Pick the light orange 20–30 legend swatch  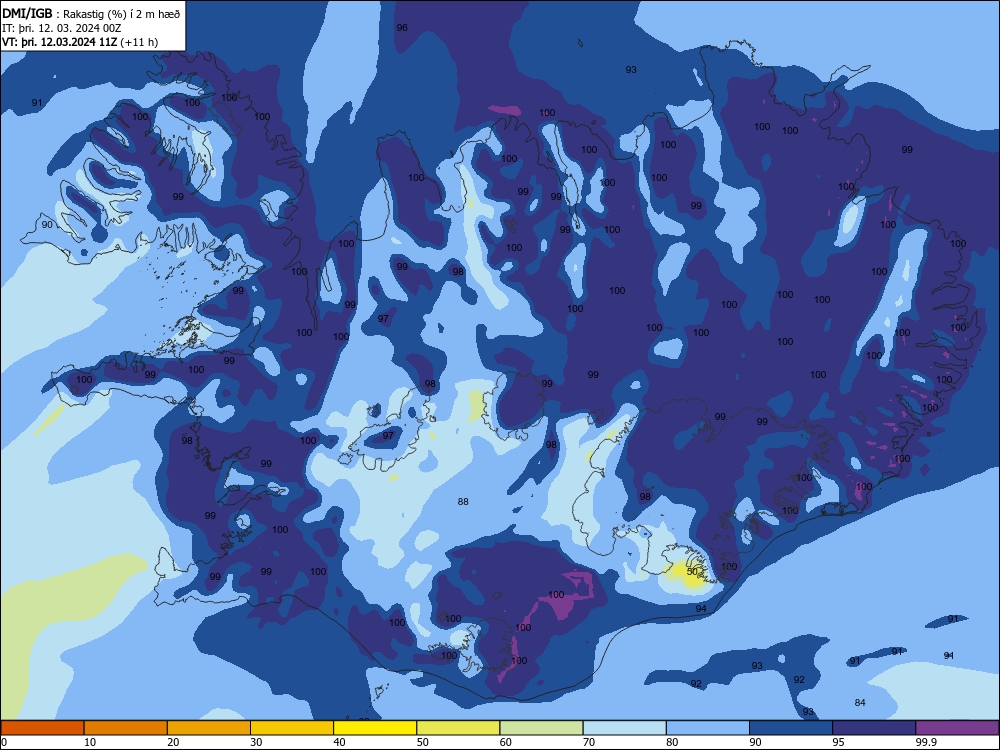pos(209,728)
